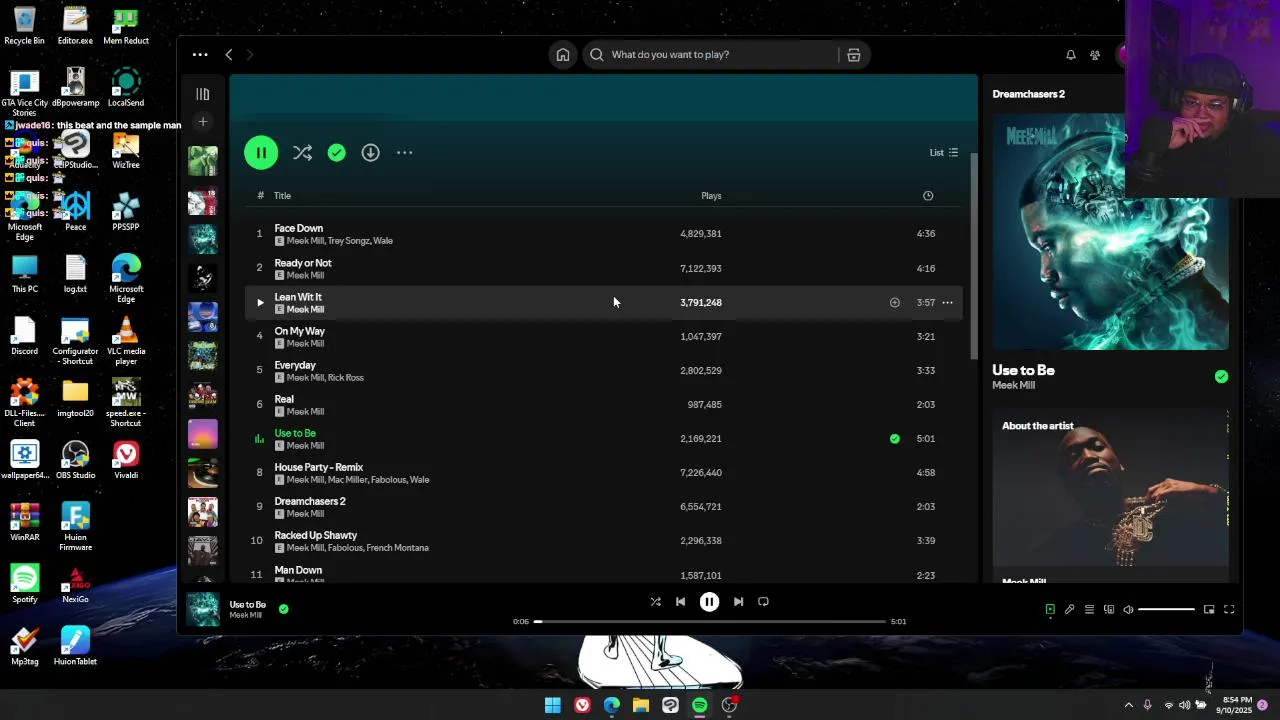The image size is (1280, 720).
Task: Open Dreamchasers 2 header in right panel
Action: point(1028,94)
